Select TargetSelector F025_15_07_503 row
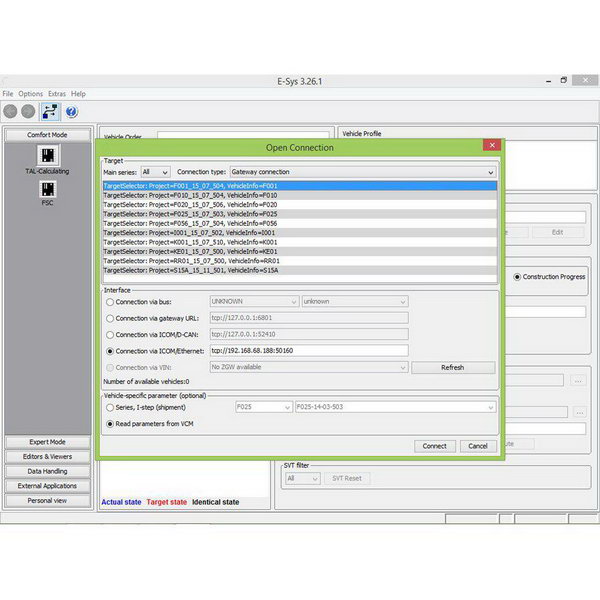The height and width of the screenshot is (600, 600). point(300,214)
